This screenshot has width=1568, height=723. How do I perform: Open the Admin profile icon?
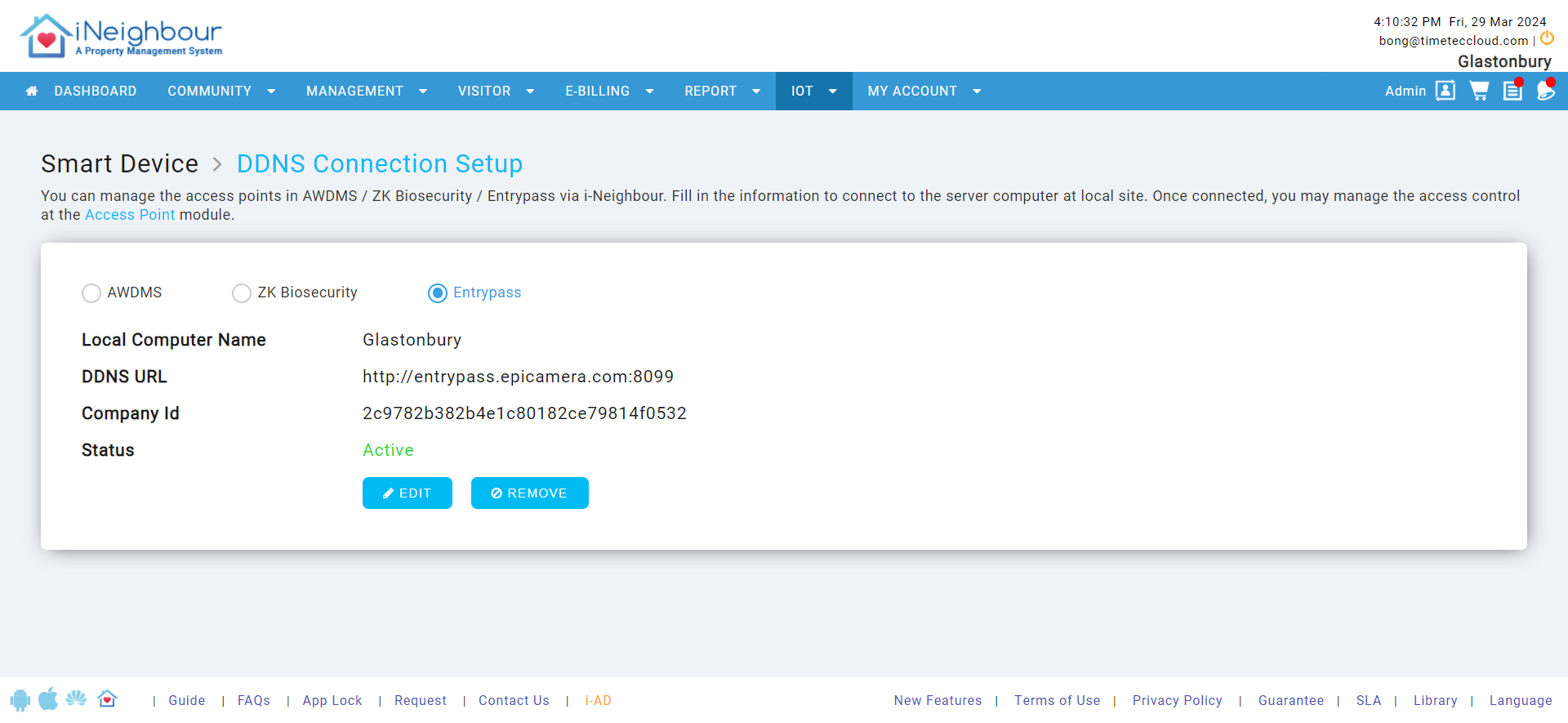pos(1445,91)
